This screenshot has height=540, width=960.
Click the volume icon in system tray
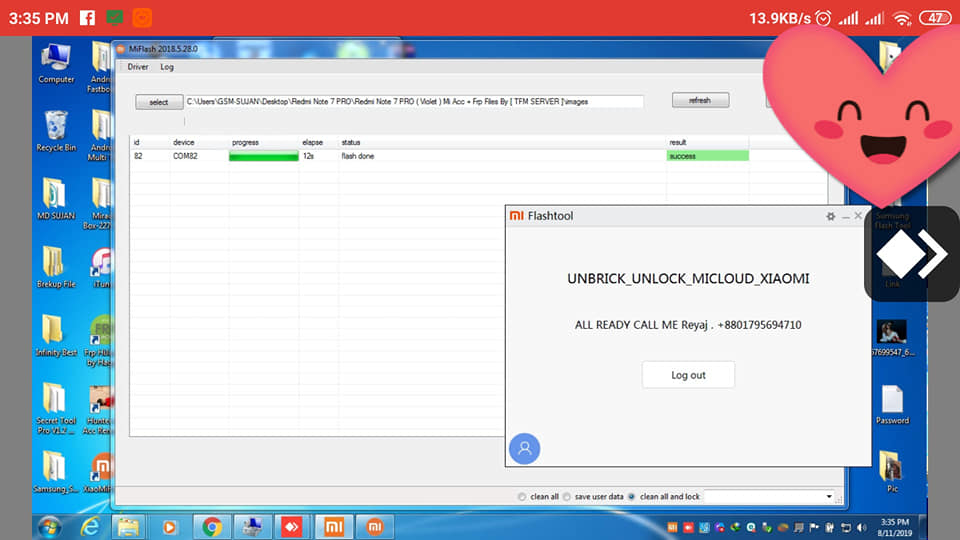tap(862, 527)
